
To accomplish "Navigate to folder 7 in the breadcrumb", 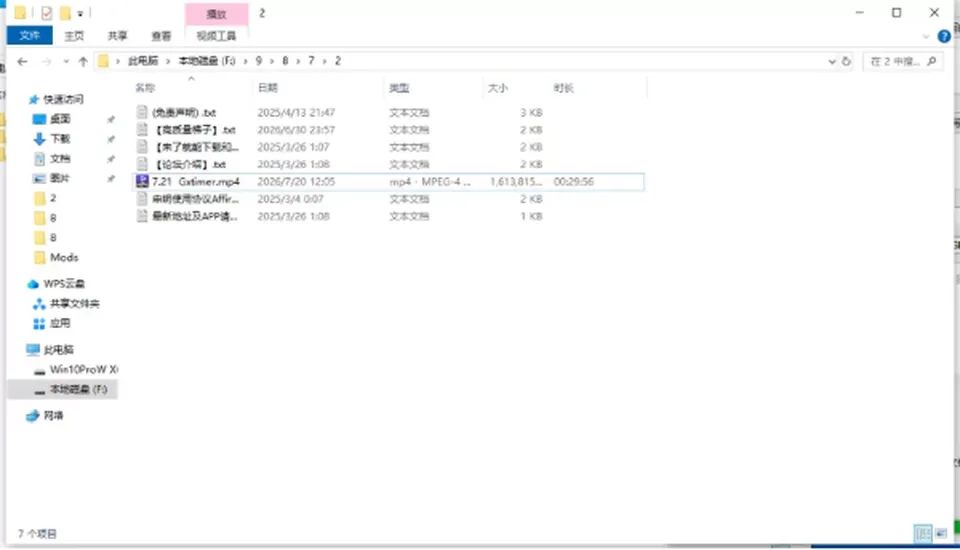I will click(x=311, y=61).
